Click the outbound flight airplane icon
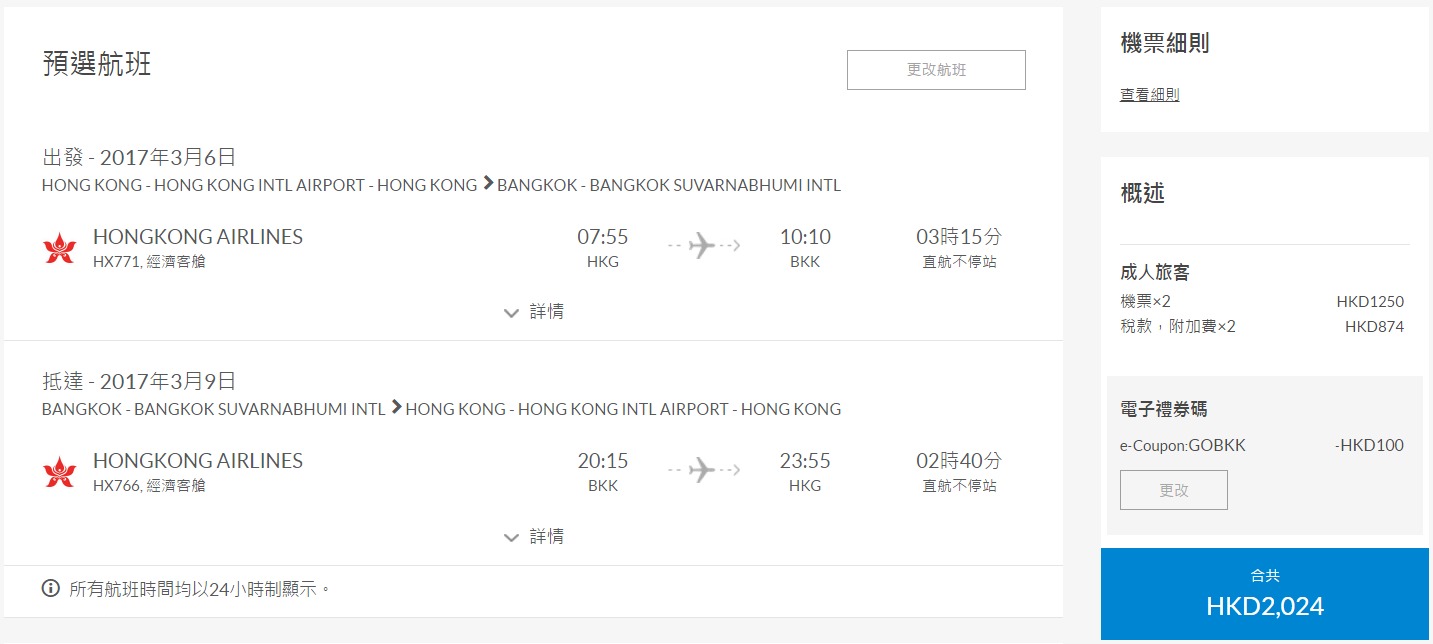 tap(704, 245)
